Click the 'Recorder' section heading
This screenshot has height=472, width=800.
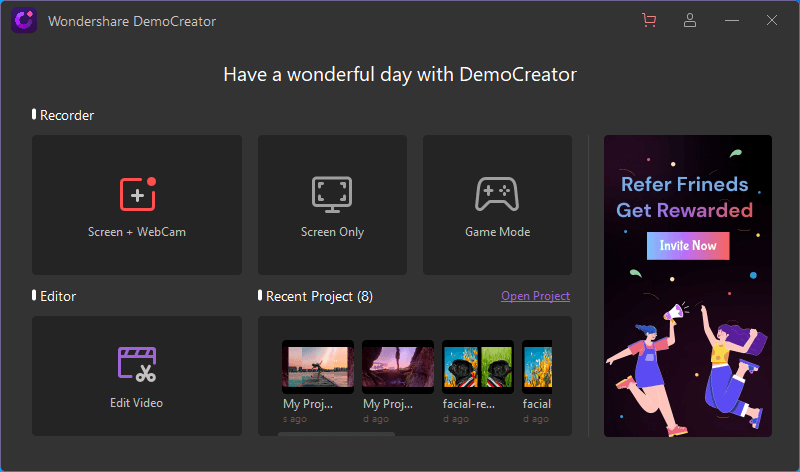click(x=67, y=115)
